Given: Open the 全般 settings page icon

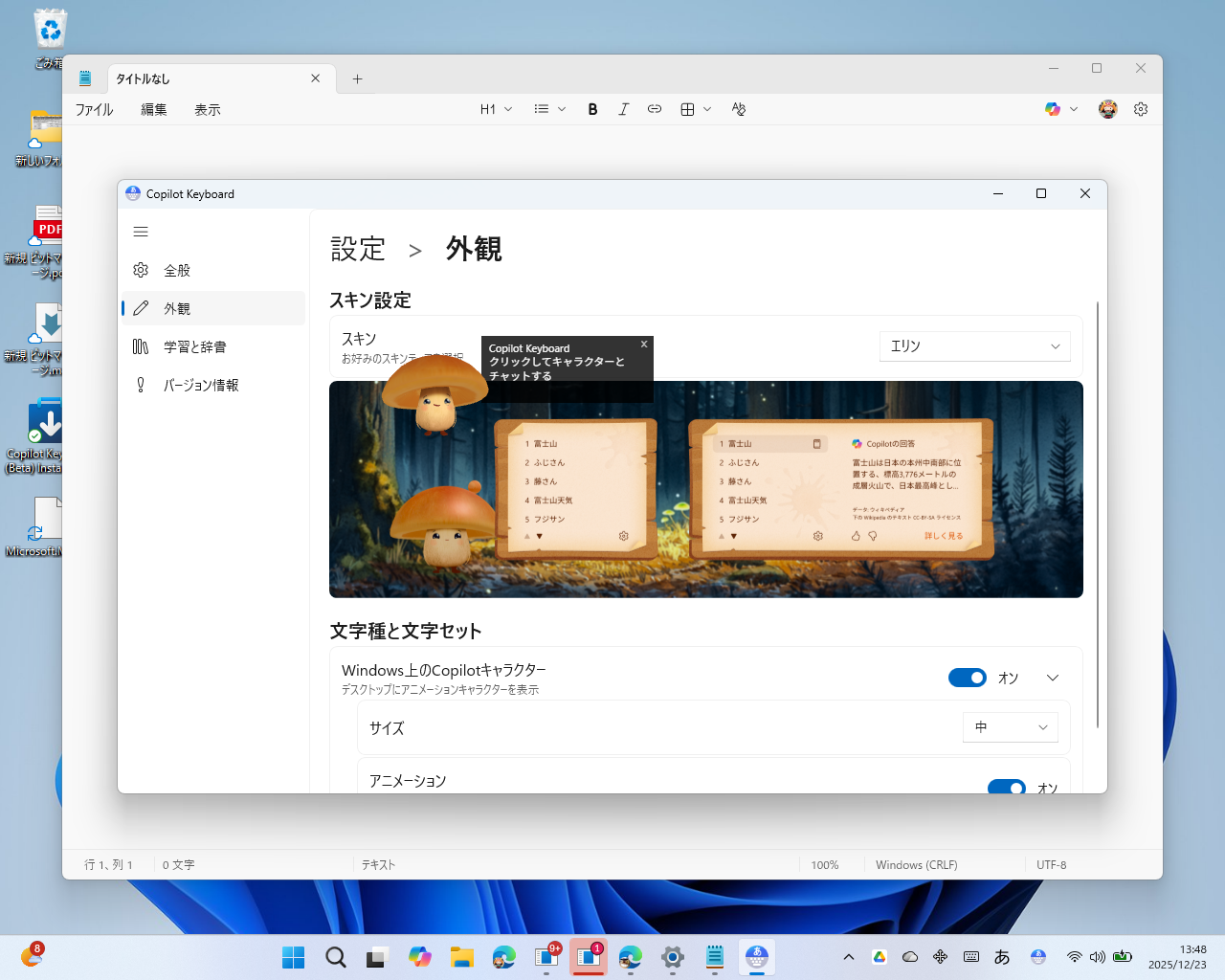Looking at the screenshot, I should 141,270.
